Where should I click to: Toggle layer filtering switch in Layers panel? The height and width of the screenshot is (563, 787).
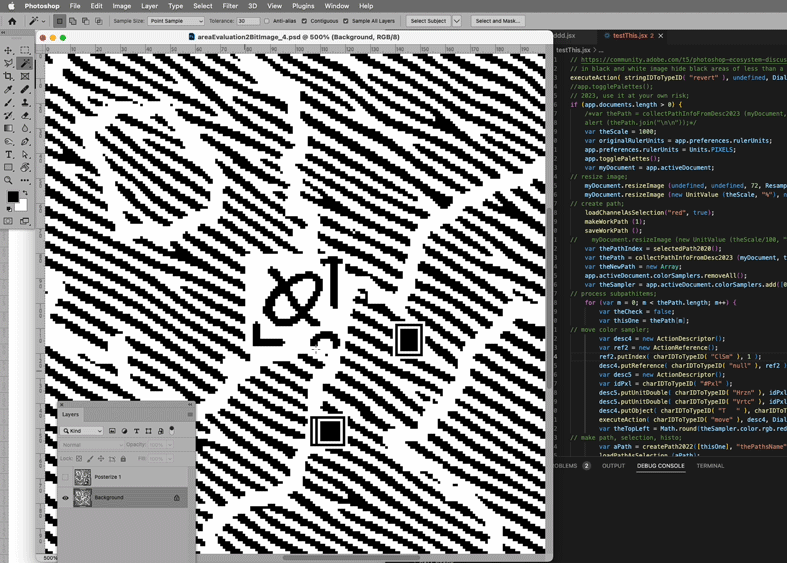pyautogui.click(x=172, y=431)
